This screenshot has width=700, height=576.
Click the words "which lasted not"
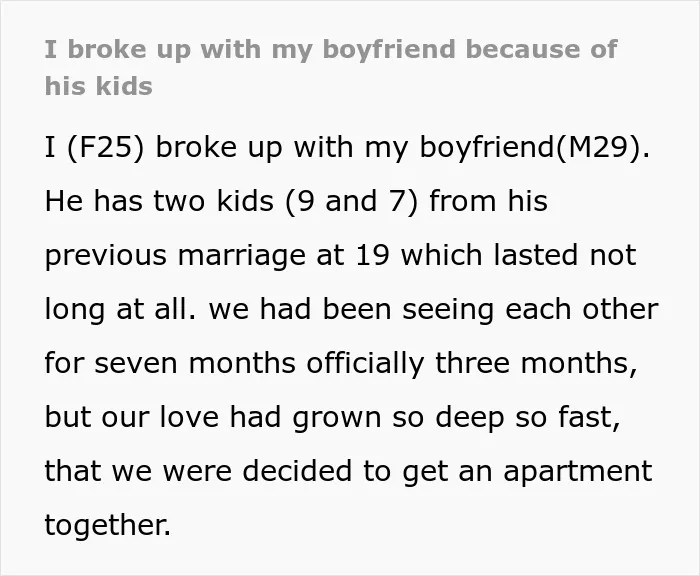[x=518, y=255]
